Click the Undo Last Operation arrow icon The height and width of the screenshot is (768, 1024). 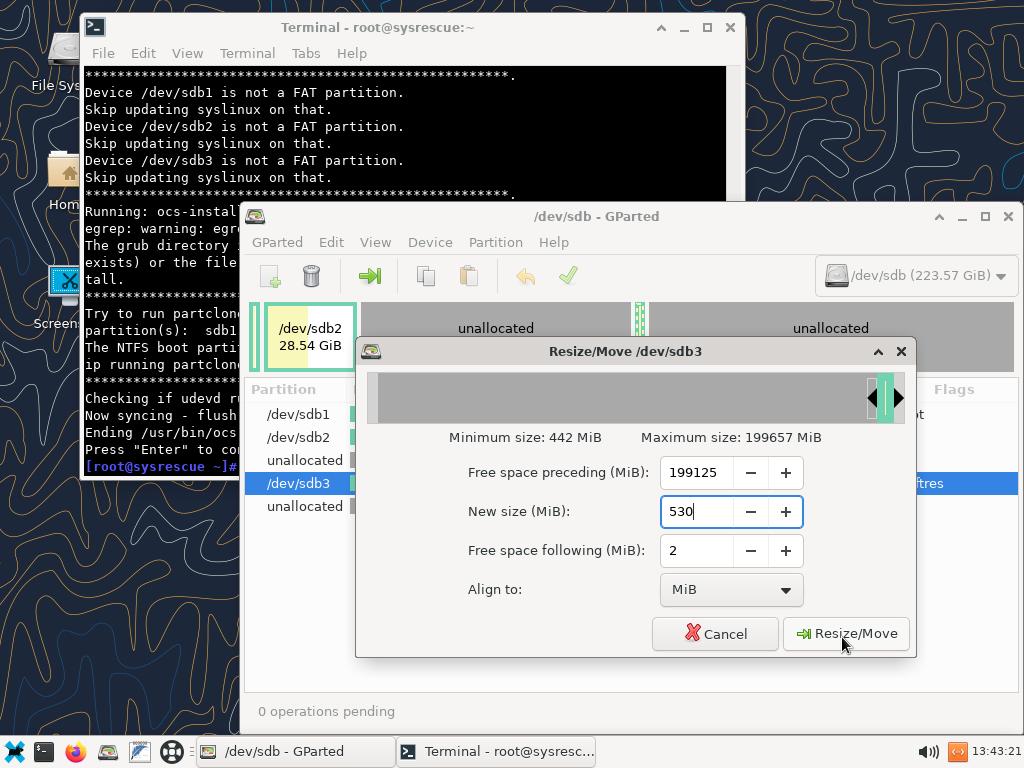(525, 276)
